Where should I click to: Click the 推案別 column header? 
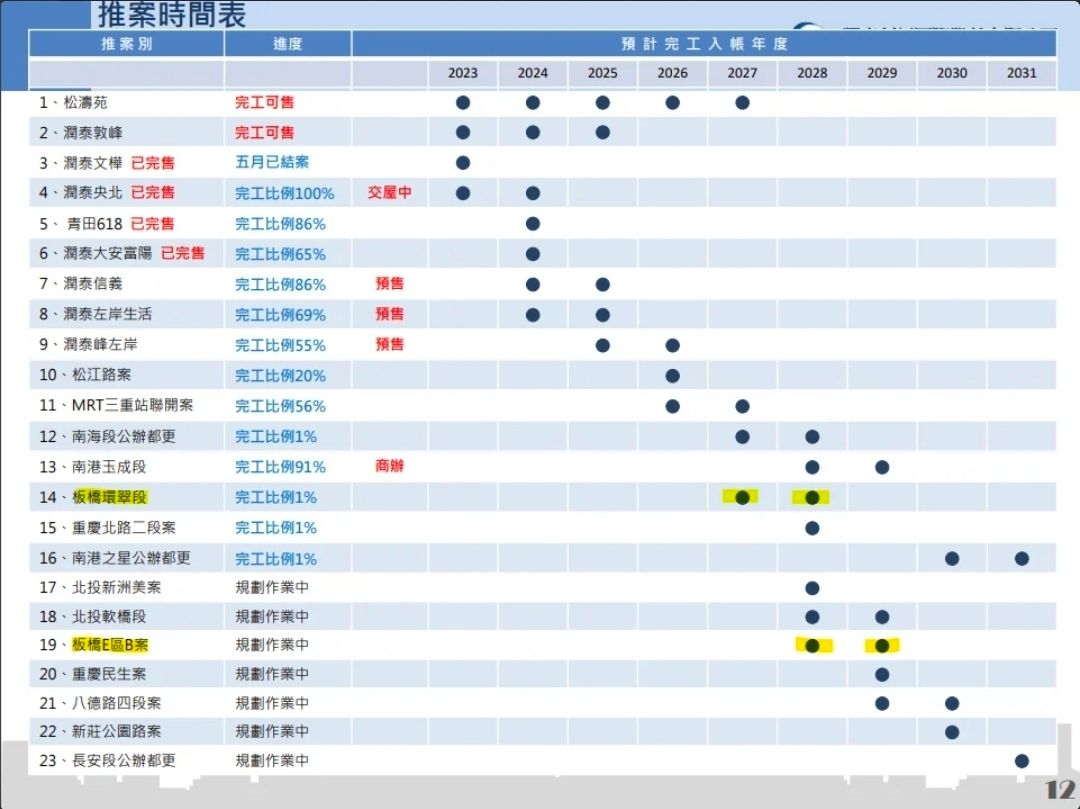[x=127, y=44]
